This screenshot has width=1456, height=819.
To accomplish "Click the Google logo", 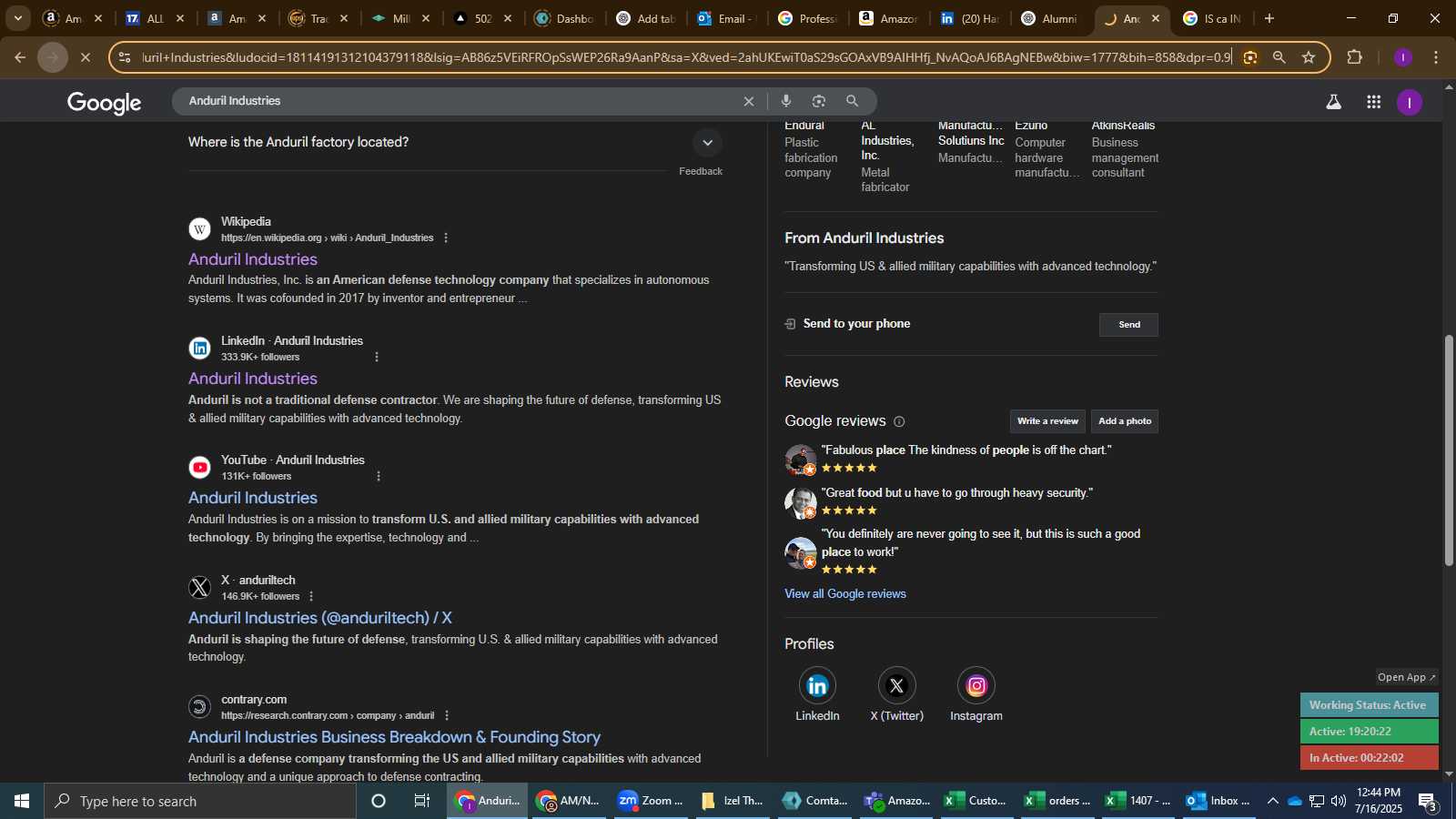I will pyautogui.click(x=104, y=103).
